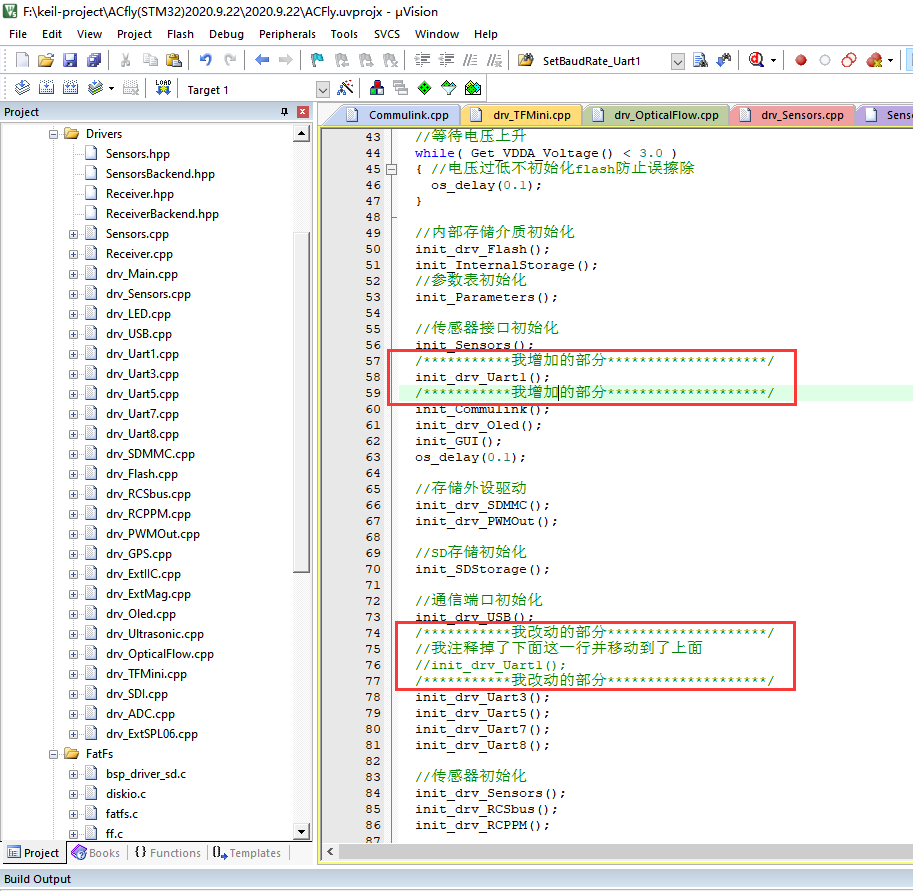Open SetBaudRate_Uart1 search dropdown arrow
Image resolution: width=913 pixels, height=891 pixels.
click(x=677, y=61)
